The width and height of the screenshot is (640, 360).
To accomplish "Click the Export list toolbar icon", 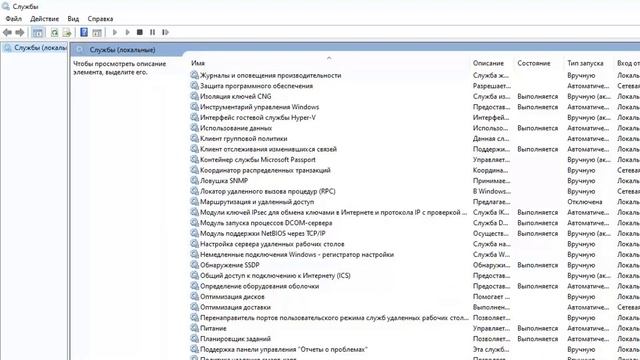I will tap(67, 32).
